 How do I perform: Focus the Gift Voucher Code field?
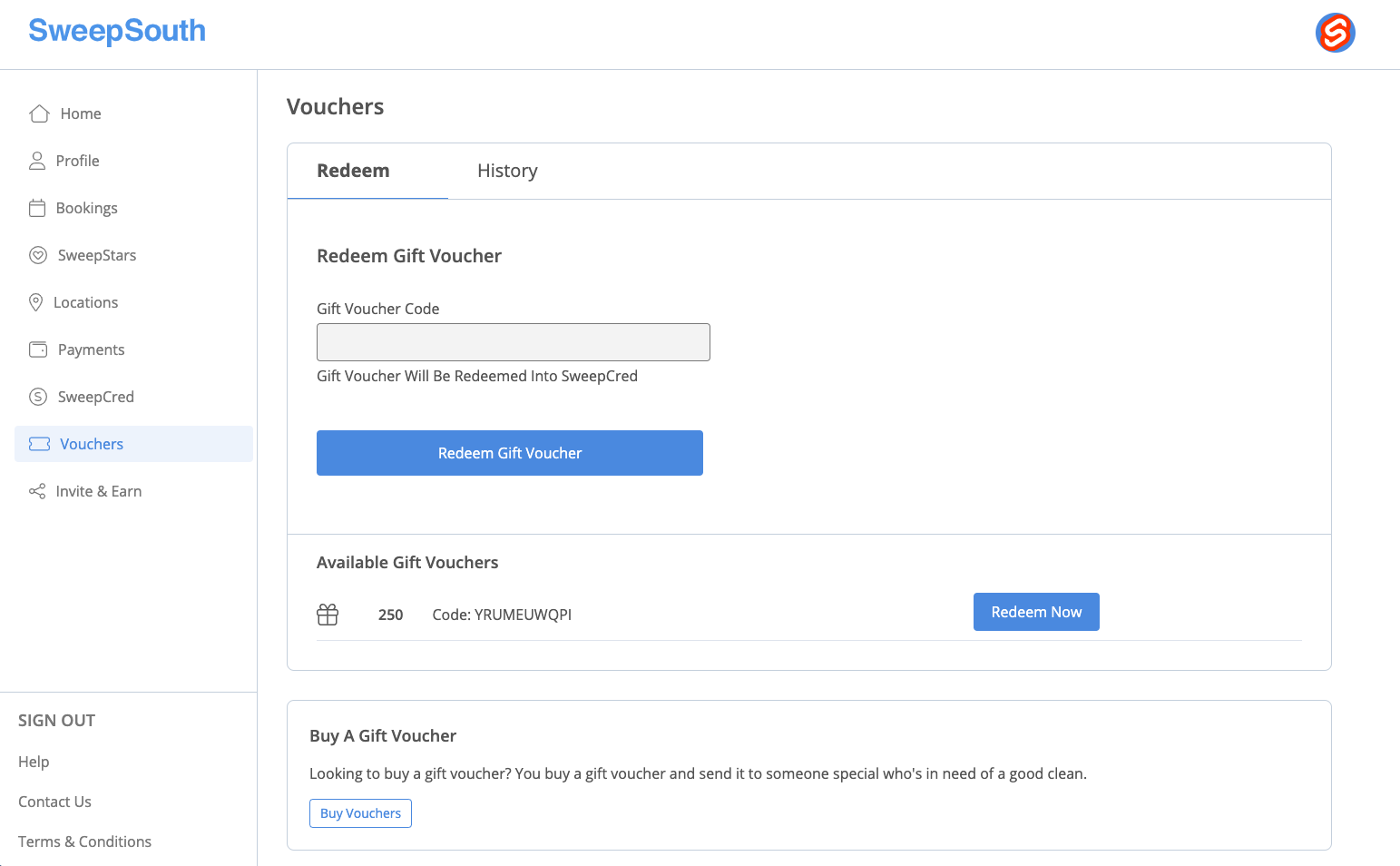tap(514, 342)
